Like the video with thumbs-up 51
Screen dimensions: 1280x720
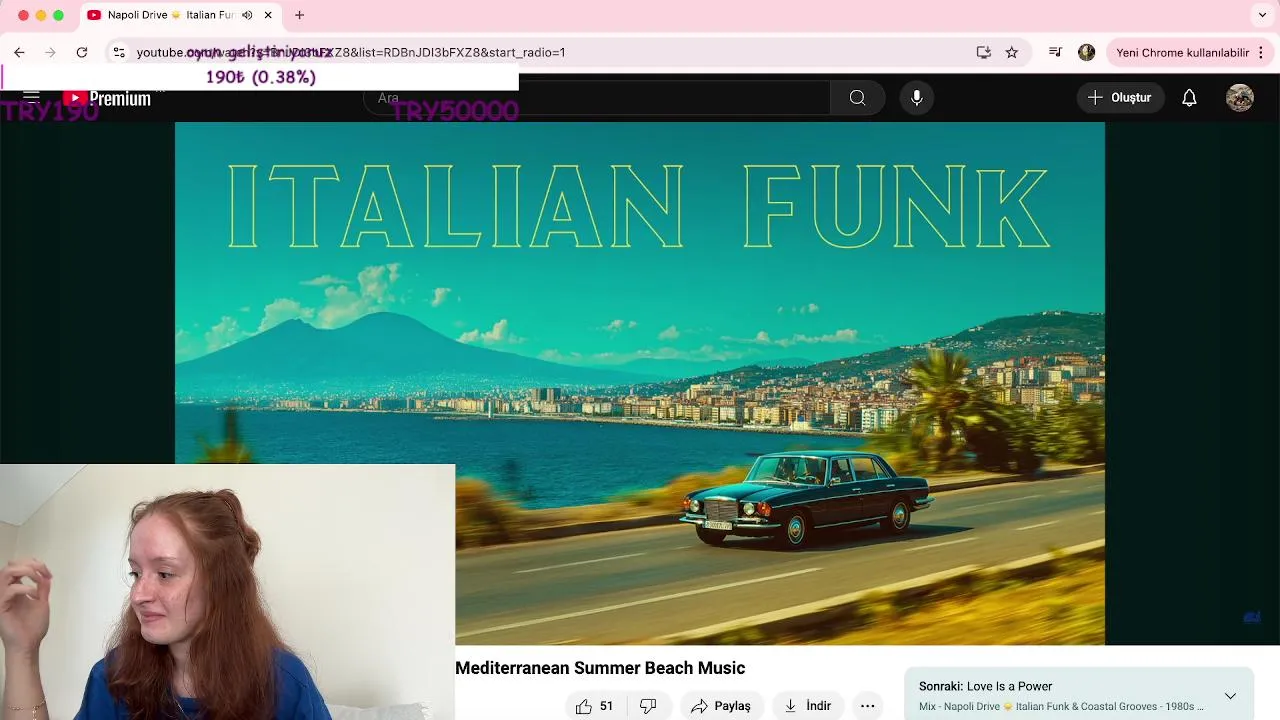click(x=594, y=706)
